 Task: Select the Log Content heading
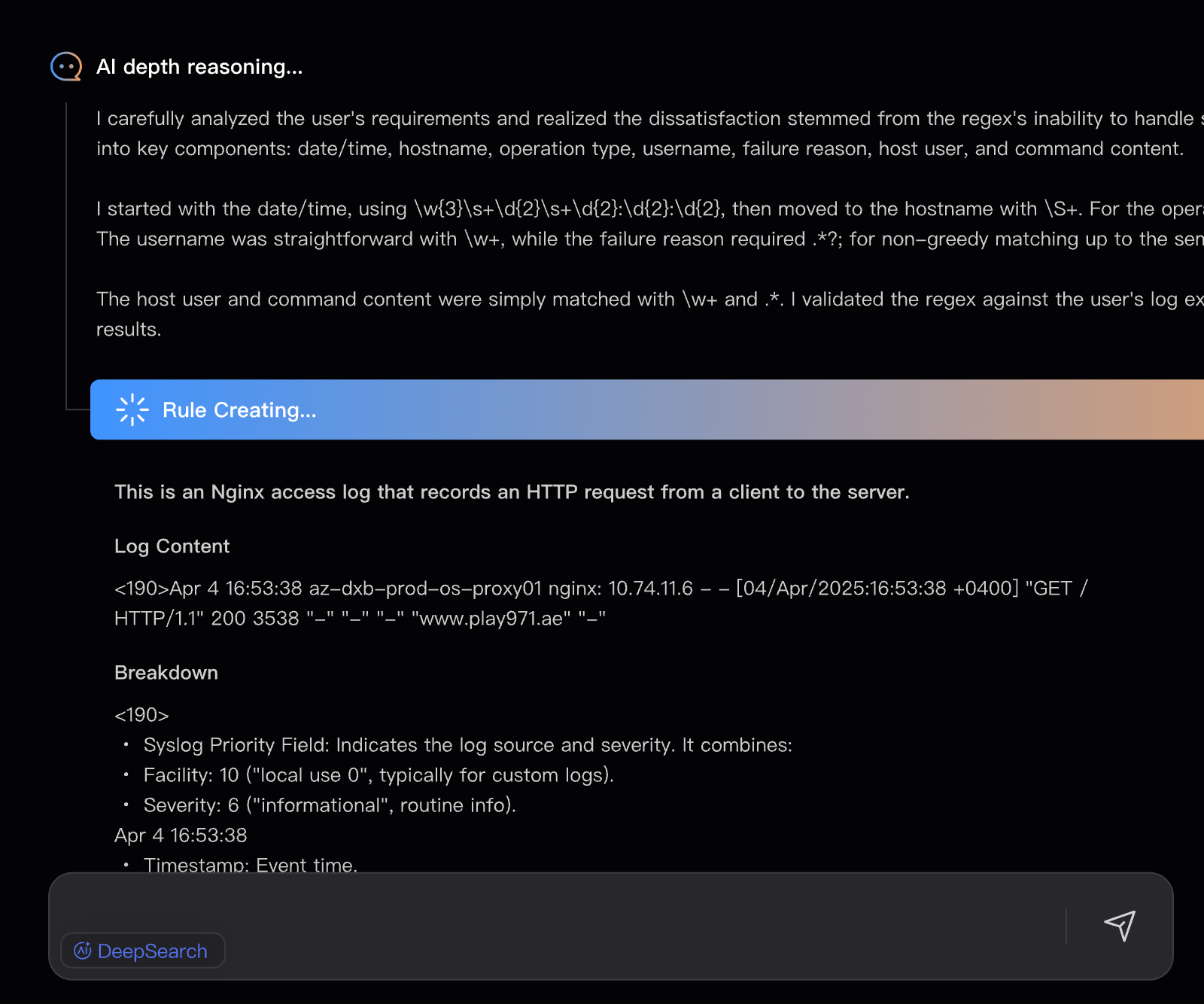(x=172, y=546)
